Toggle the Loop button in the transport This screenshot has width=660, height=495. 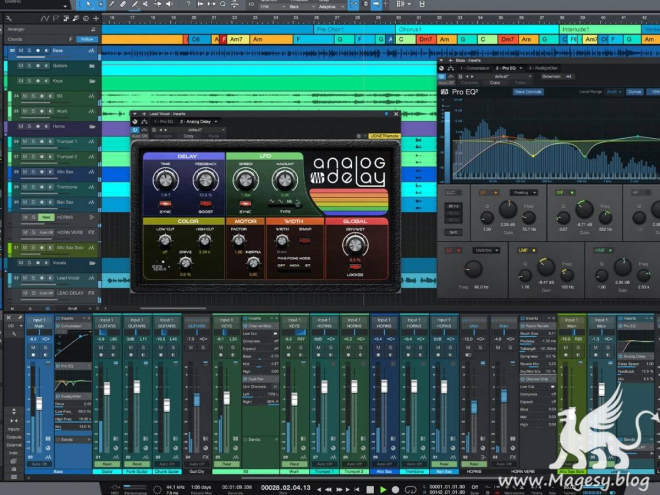click(x=410, y=490)
